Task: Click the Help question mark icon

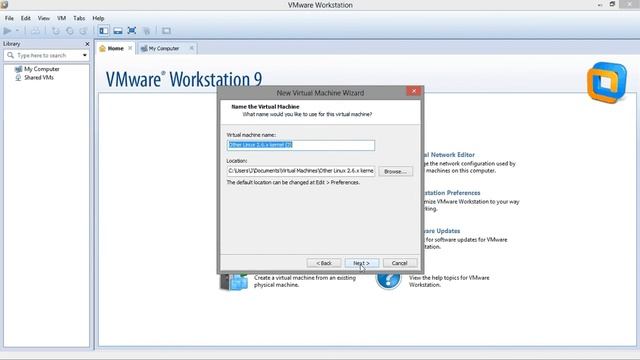Action: click(388, 281)
